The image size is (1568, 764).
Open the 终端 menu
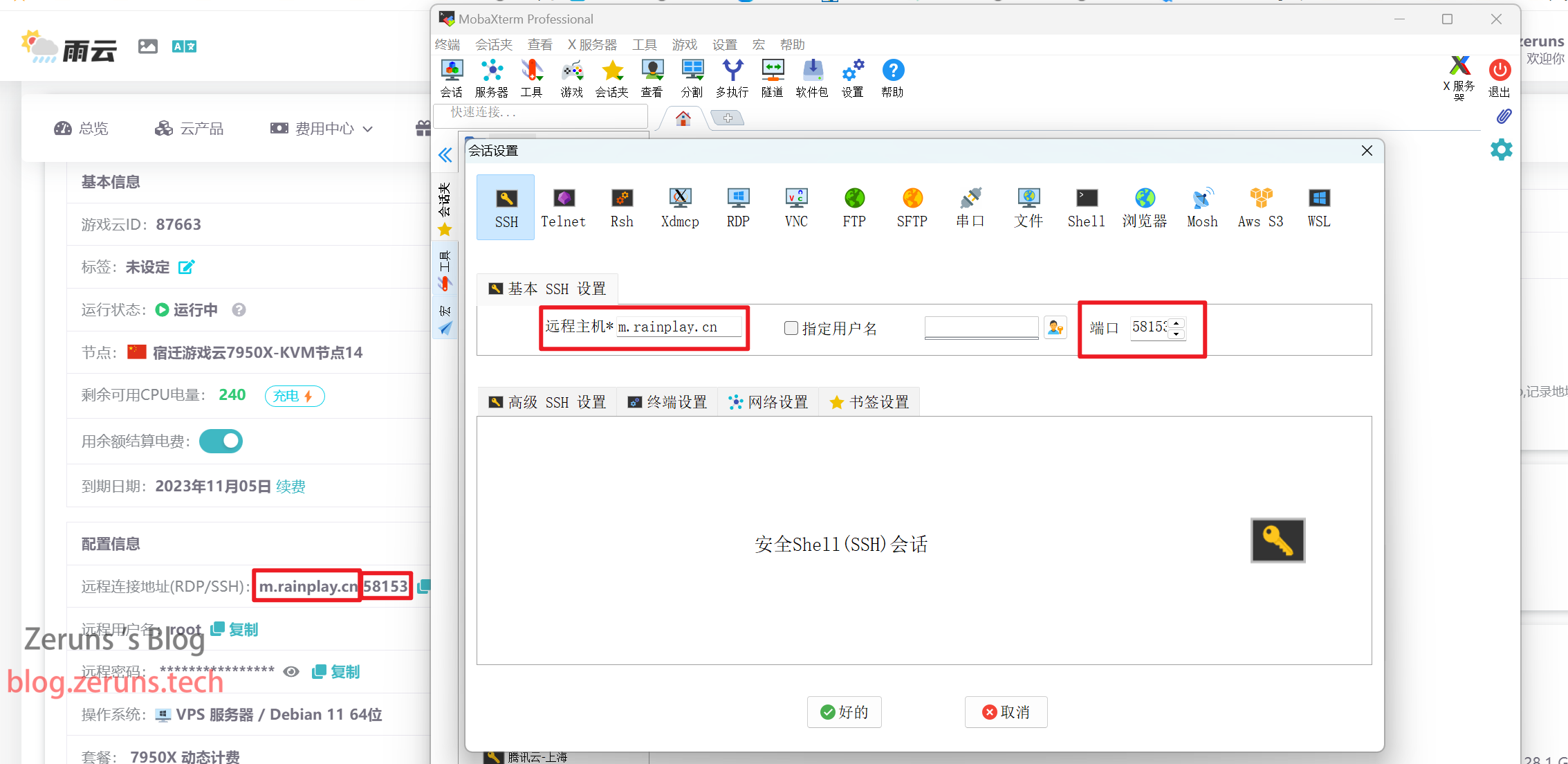click(x=448, y=44)
